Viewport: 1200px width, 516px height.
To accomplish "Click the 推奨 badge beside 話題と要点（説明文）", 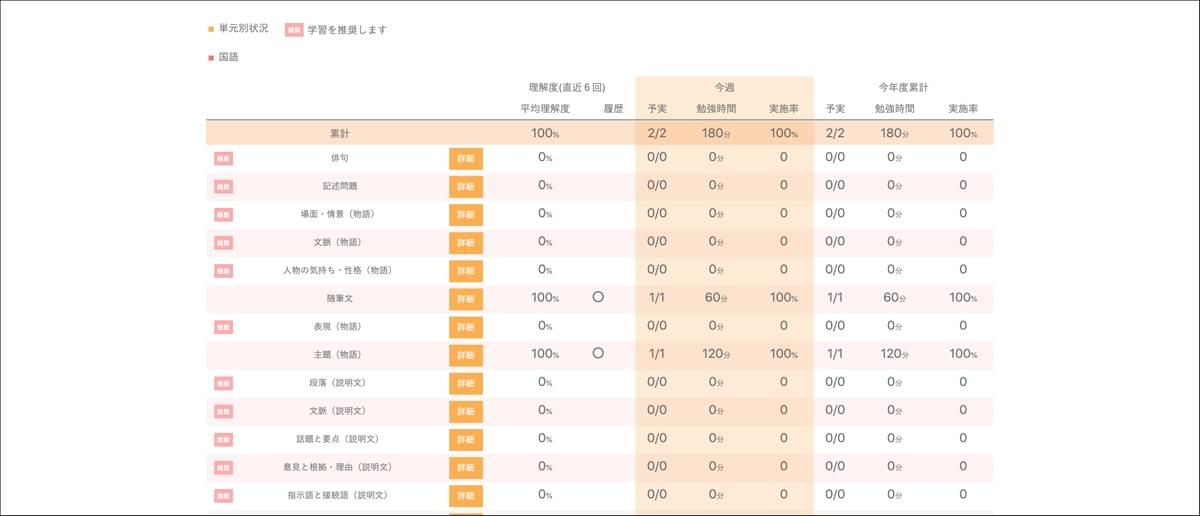I will coord(223,438).
